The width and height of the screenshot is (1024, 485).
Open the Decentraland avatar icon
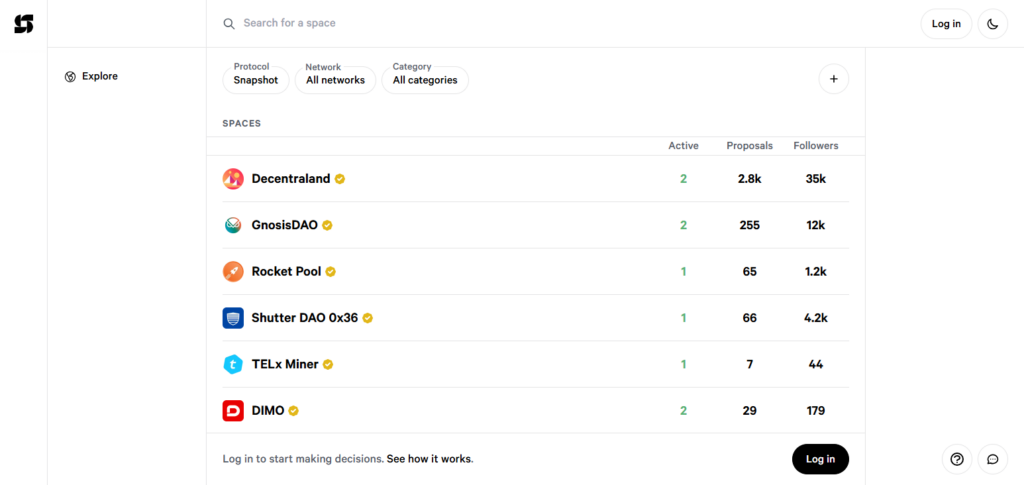tap(233, 179)
